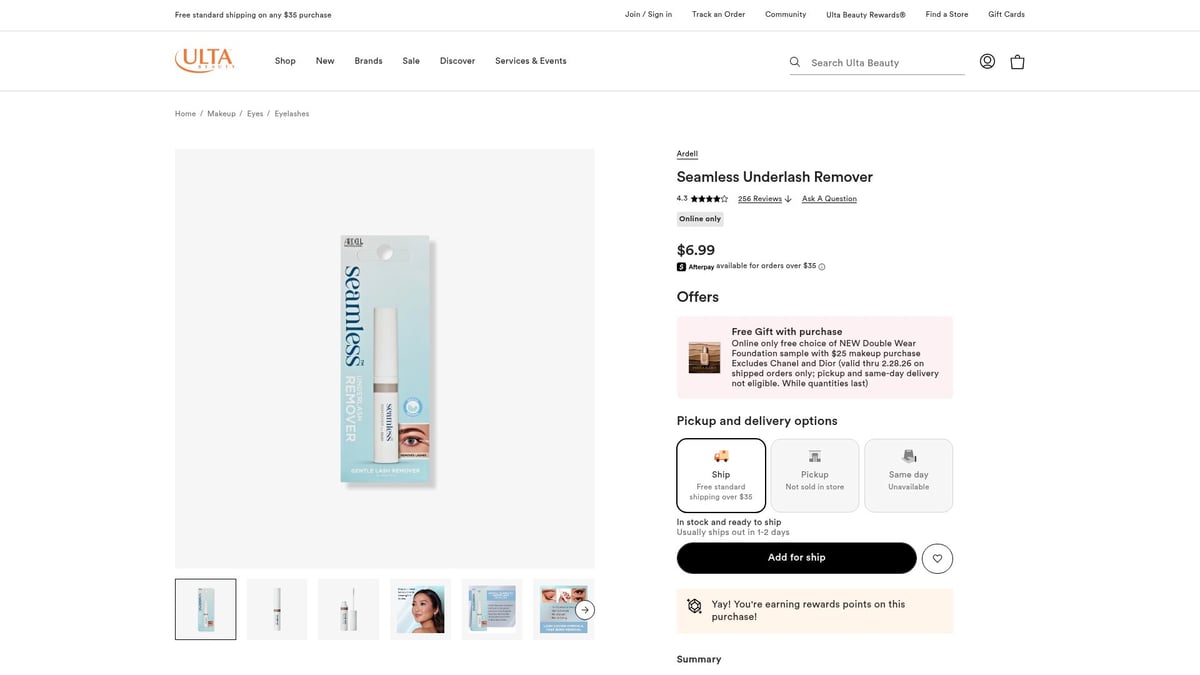Click the Ulta Beauty logo
This screenshot has width=1200, height=675.
point(204,60)
